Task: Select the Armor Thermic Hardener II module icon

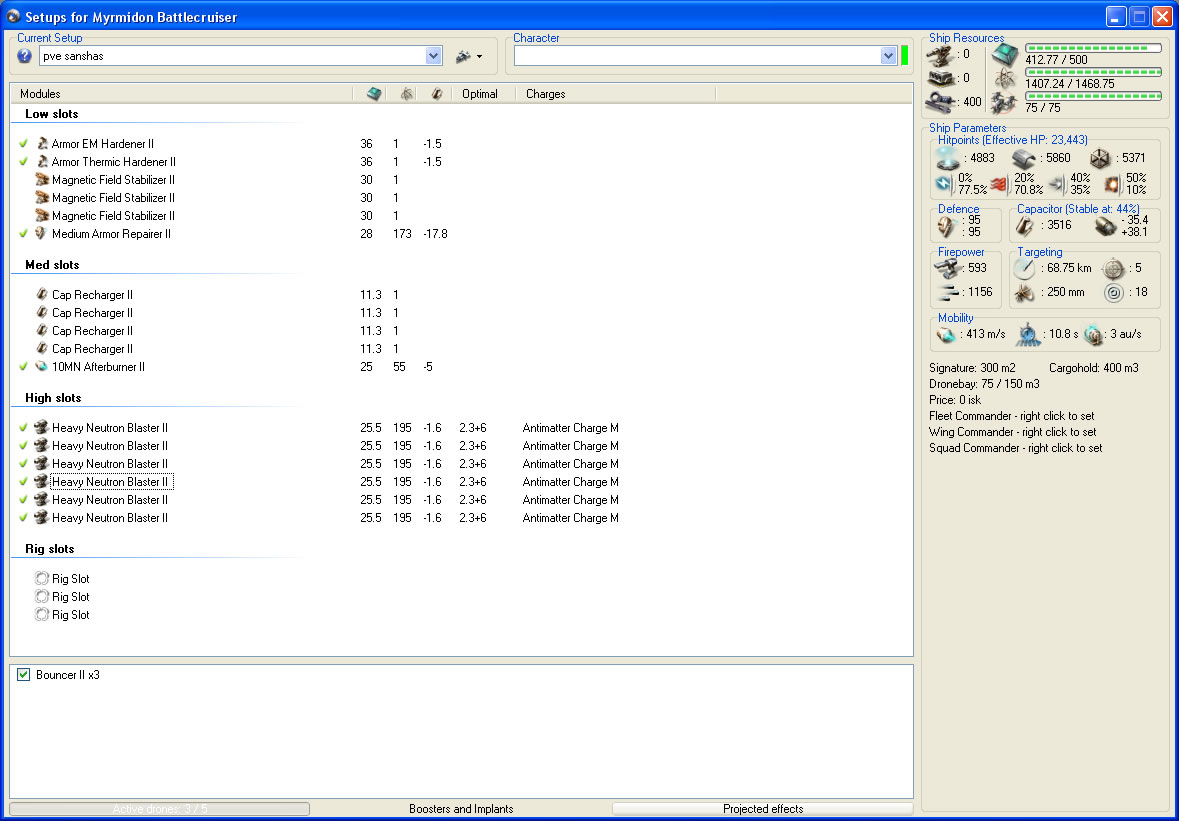Action: 42,162
